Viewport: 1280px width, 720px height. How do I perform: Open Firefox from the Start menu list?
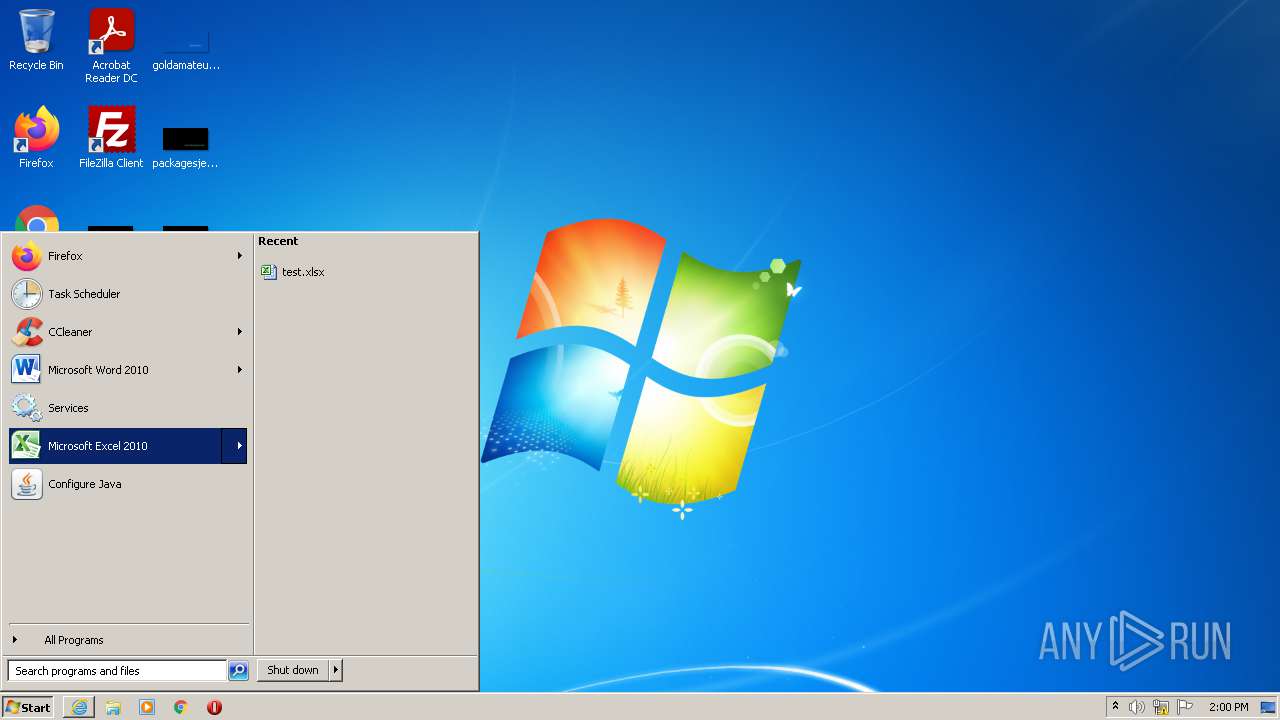coord(128,256)
